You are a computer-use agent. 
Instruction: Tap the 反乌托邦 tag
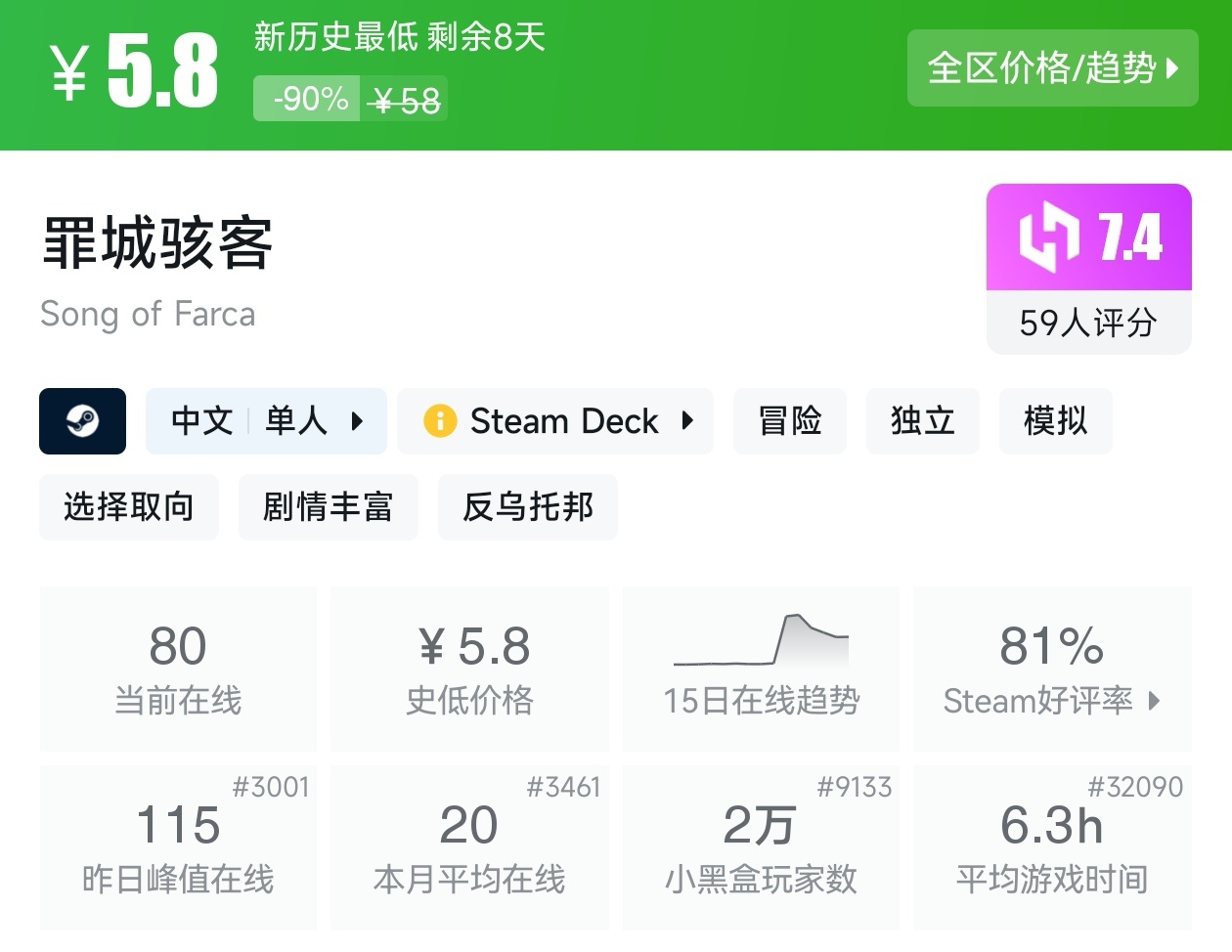(x=527, y=507)
